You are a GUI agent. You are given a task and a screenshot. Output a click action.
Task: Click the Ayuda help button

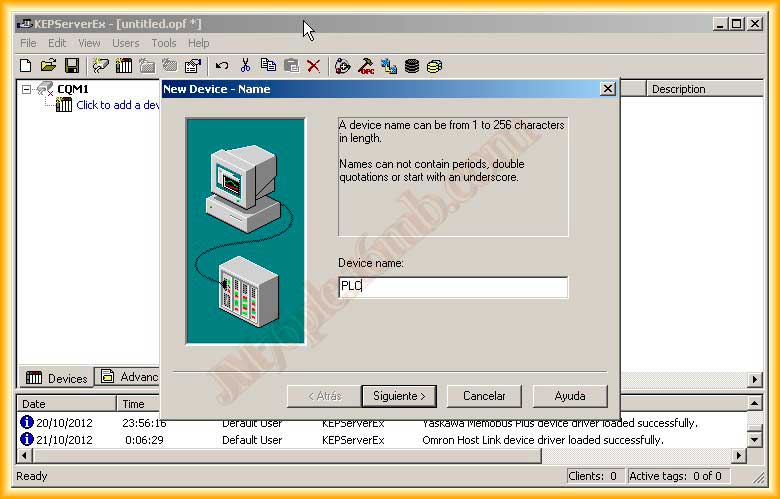[569, 396]
